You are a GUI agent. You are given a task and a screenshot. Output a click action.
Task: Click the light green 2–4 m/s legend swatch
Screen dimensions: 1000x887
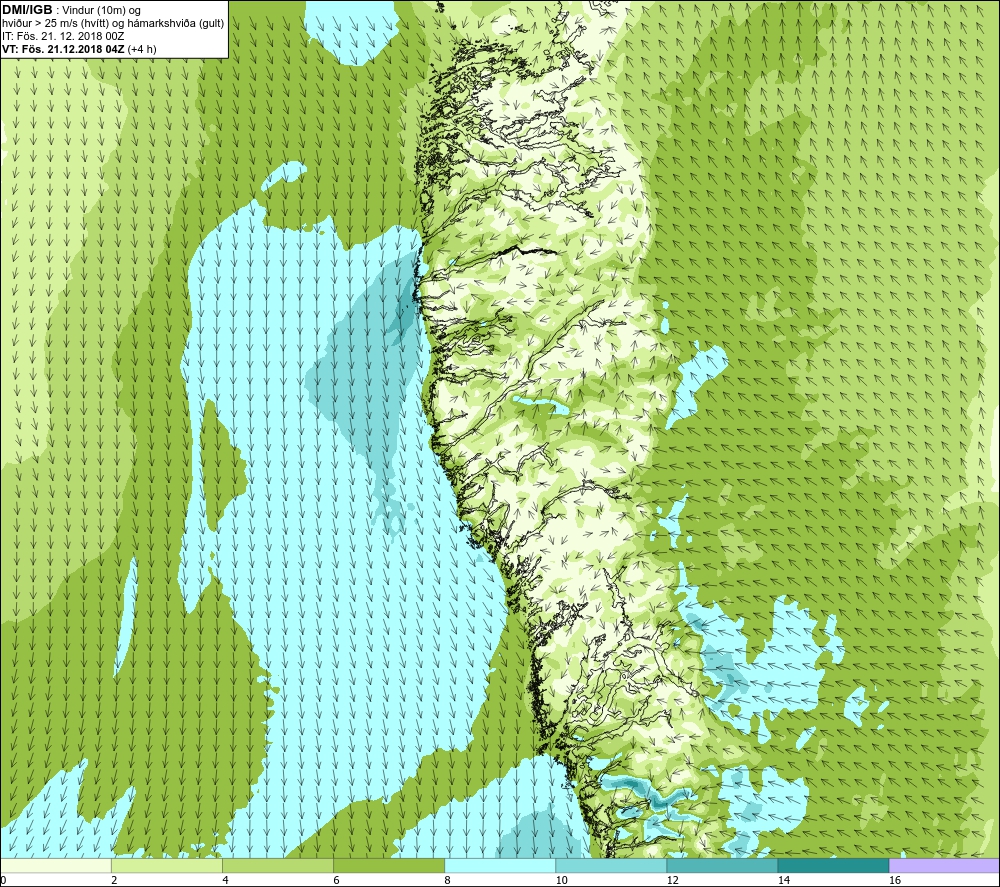click(167, 866)
